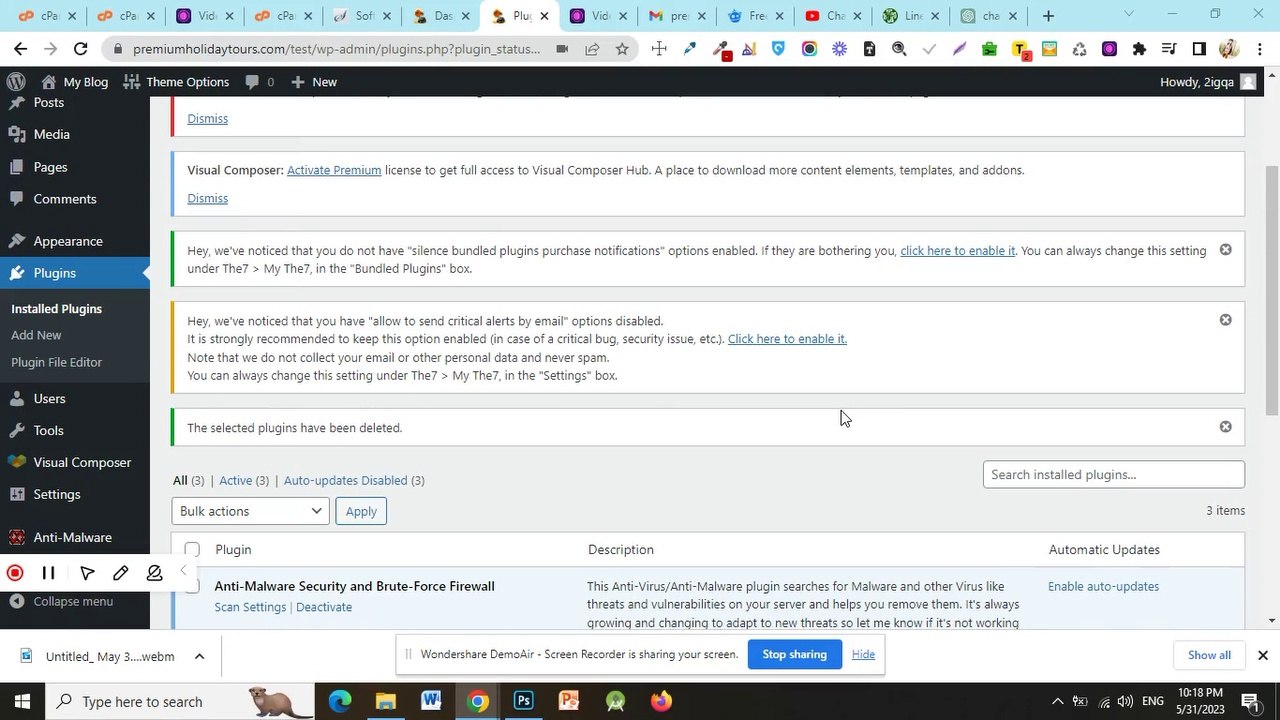The image size is (1280, 720).
Task: Collapse the admin sidebar menu
Action: tap(73, 601)
